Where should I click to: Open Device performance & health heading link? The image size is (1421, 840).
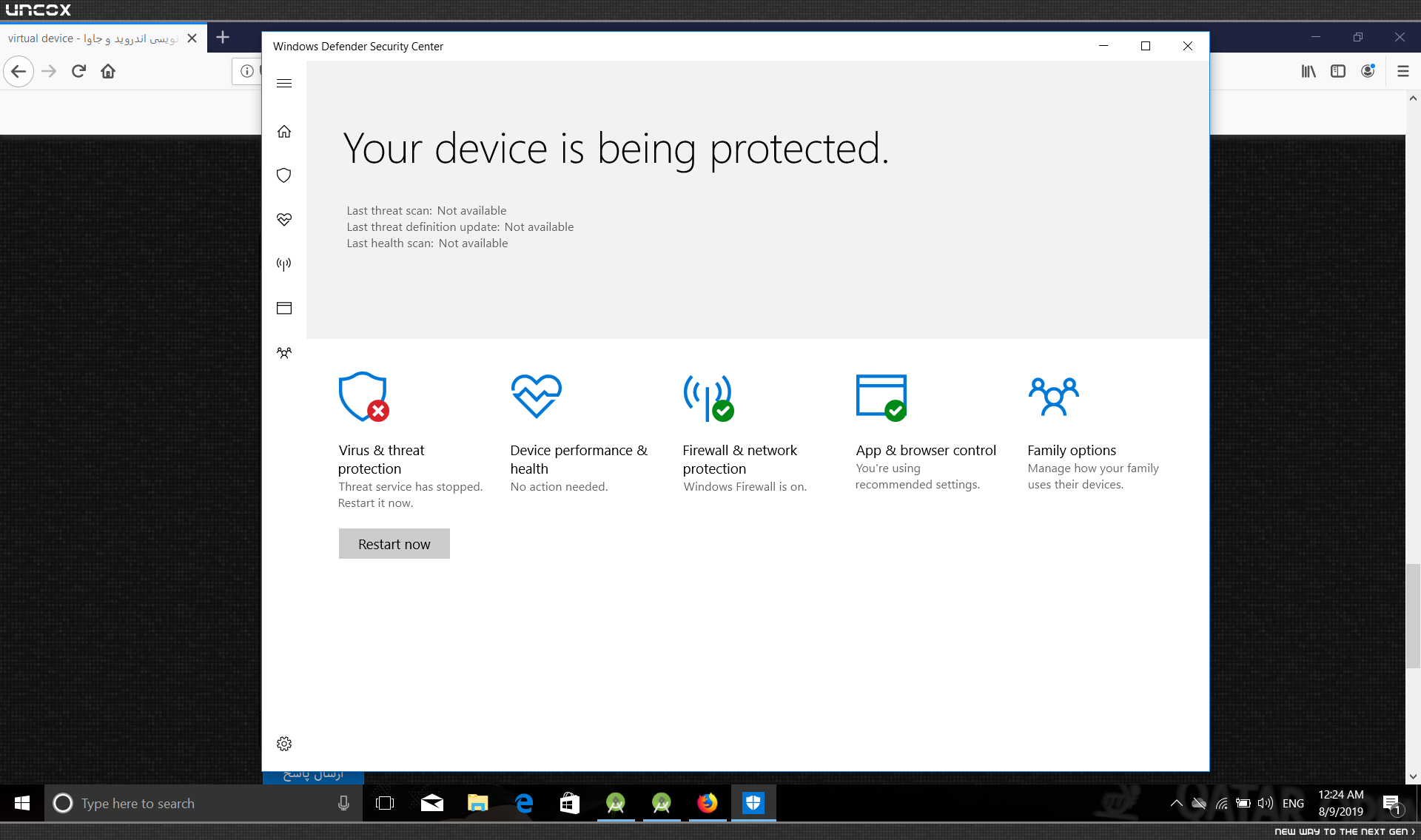pyautogui.click(x=579, y=460)
